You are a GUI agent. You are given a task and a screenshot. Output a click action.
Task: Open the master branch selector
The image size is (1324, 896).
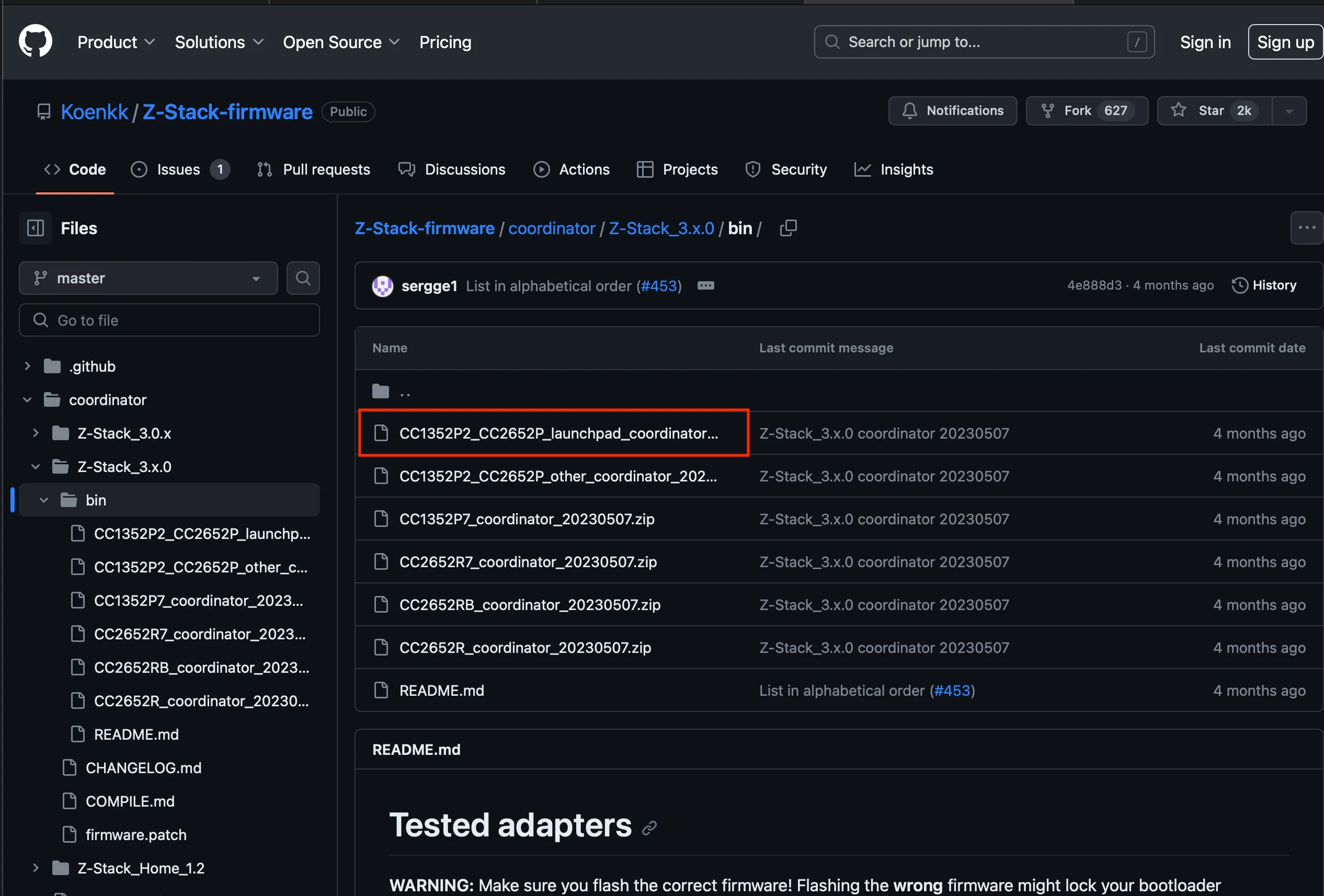click(148, 278)
